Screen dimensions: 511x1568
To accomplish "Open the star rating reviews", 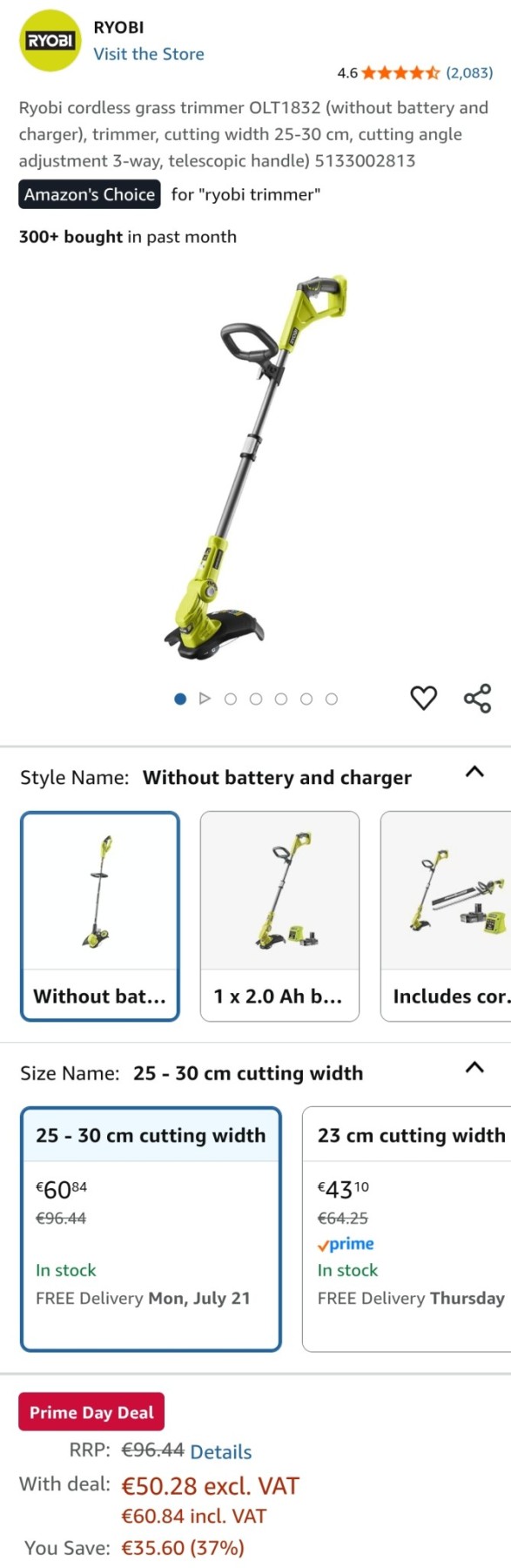I will (400, 72).
